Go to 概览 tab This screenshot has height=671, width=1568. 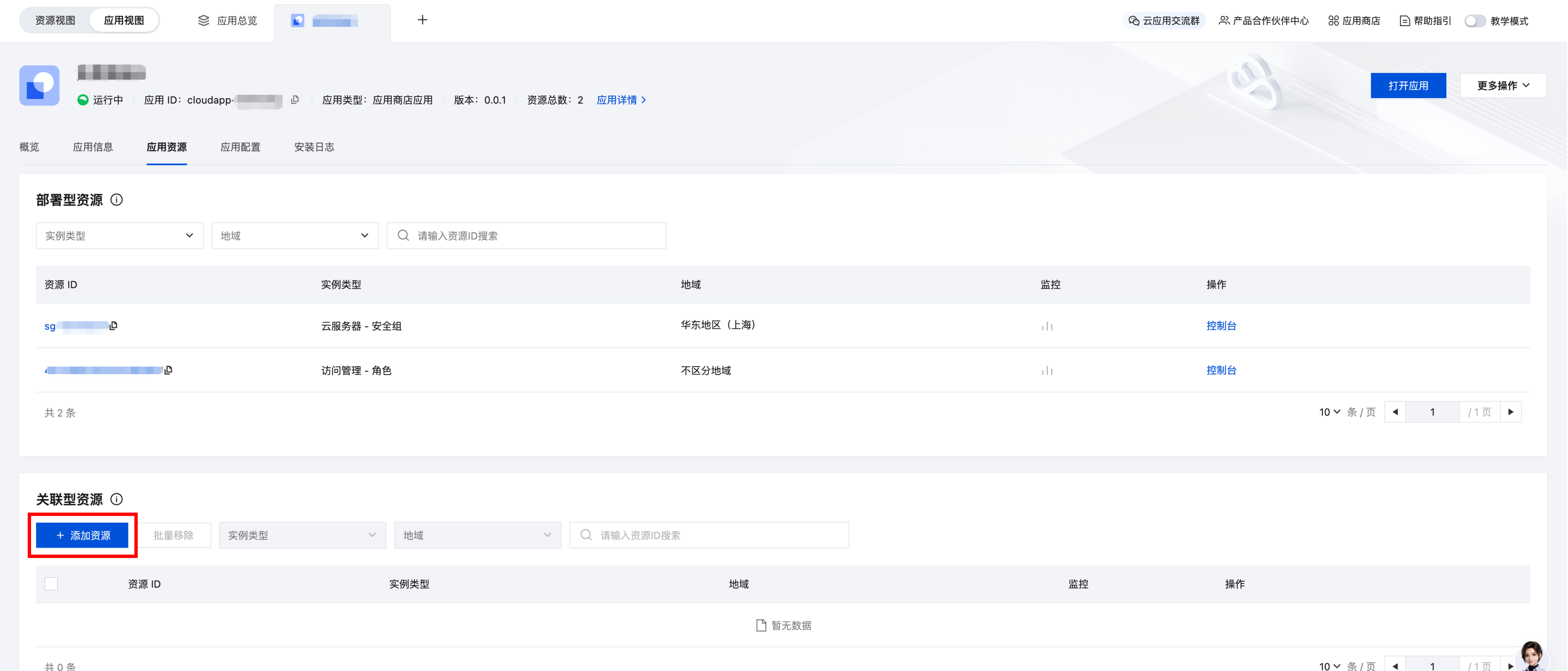(x=29, y=147)
